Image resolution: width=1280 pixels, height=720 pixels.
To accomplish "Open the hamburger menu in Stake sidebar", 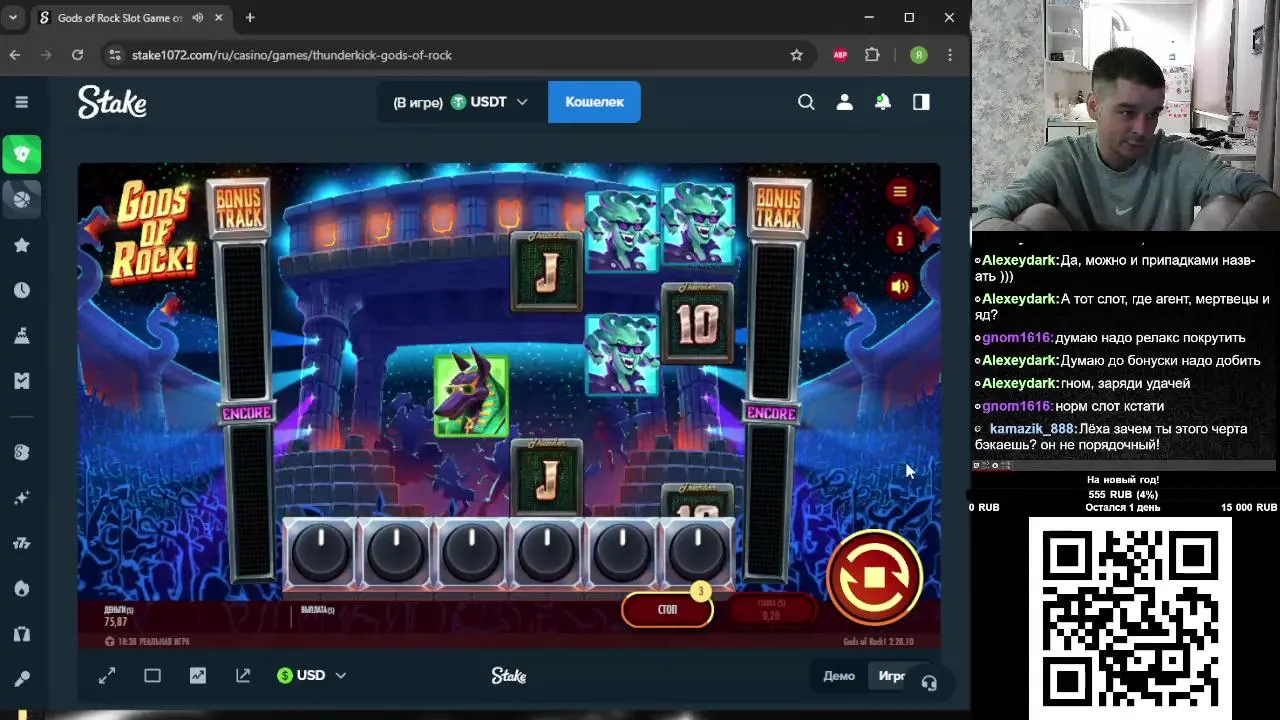I will click(21, 102).
